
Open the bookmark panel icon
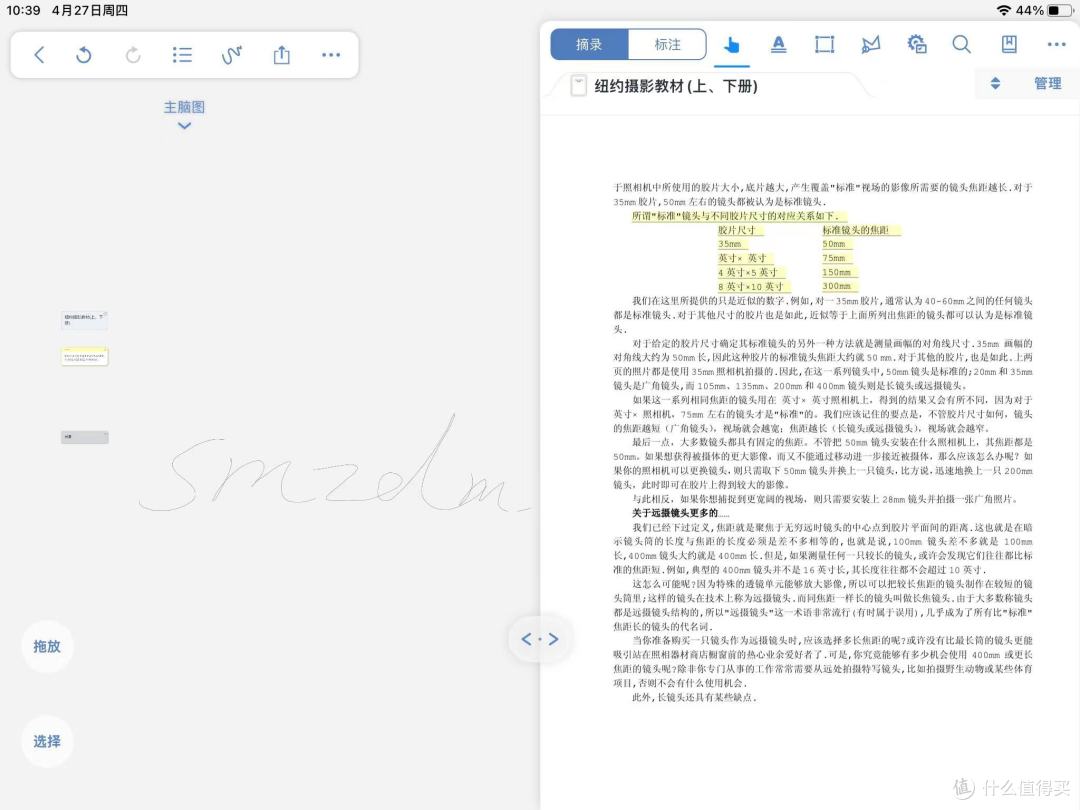(x=1009, y=44)
